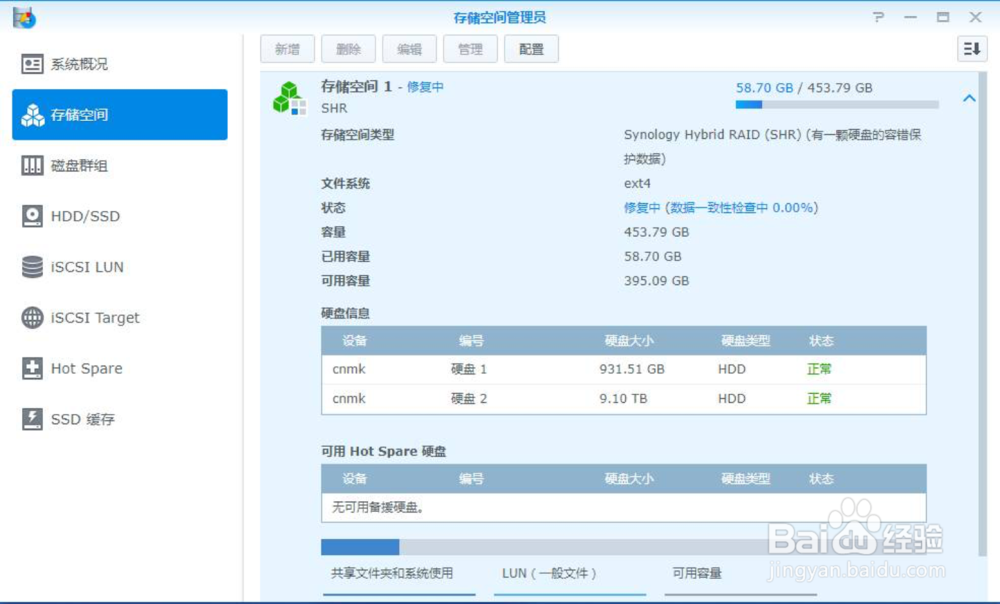
Task: Open iSCSI Target section
Action: click(x=120, y=317)
